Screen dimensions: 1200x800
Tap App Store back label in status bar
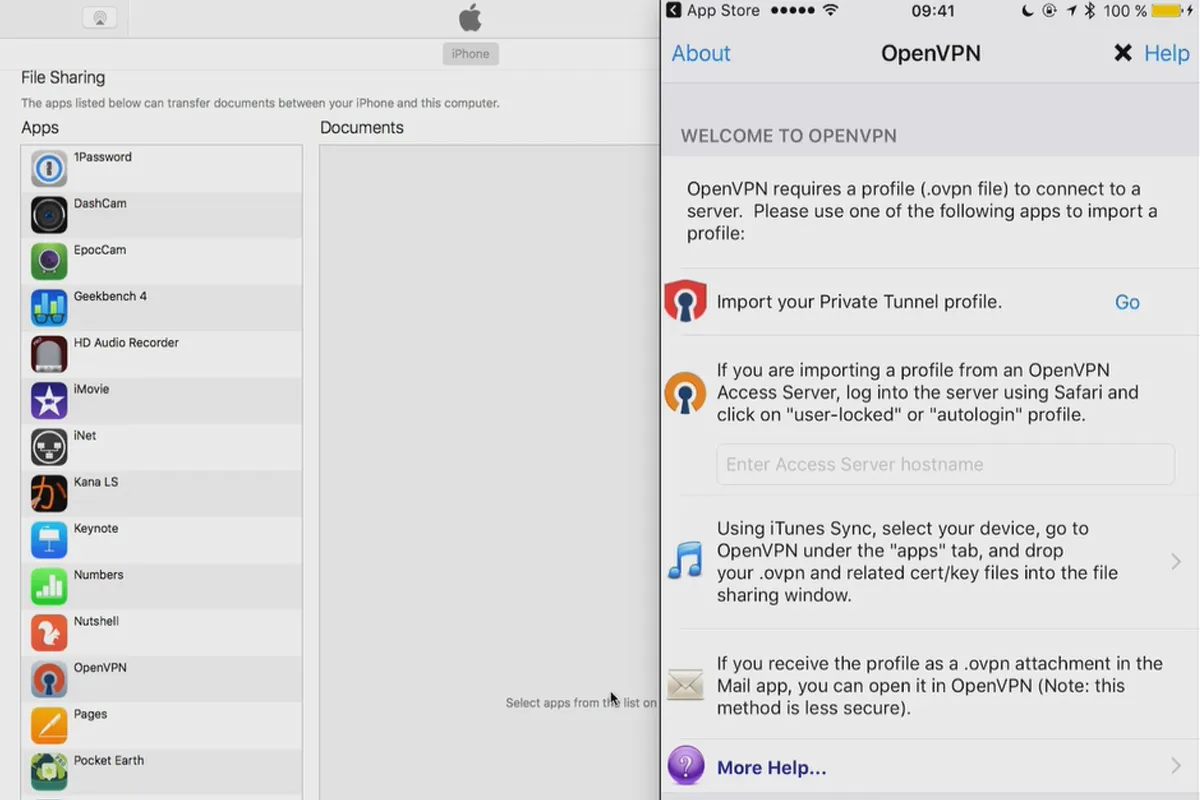723,11
